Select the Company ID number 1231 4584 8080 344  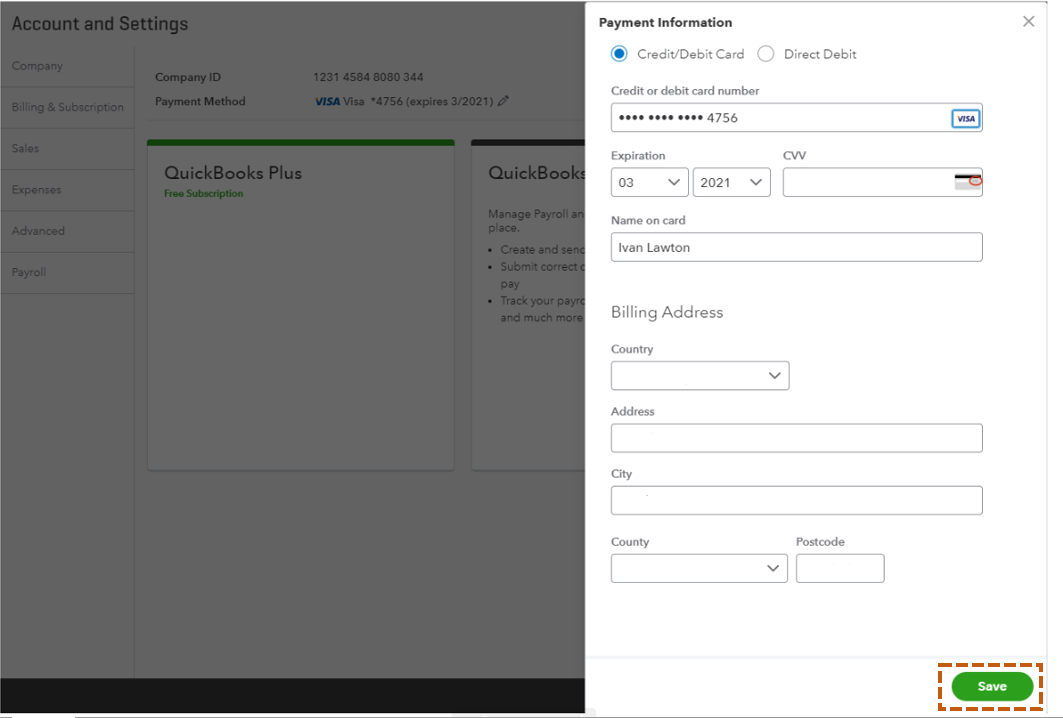368,77
